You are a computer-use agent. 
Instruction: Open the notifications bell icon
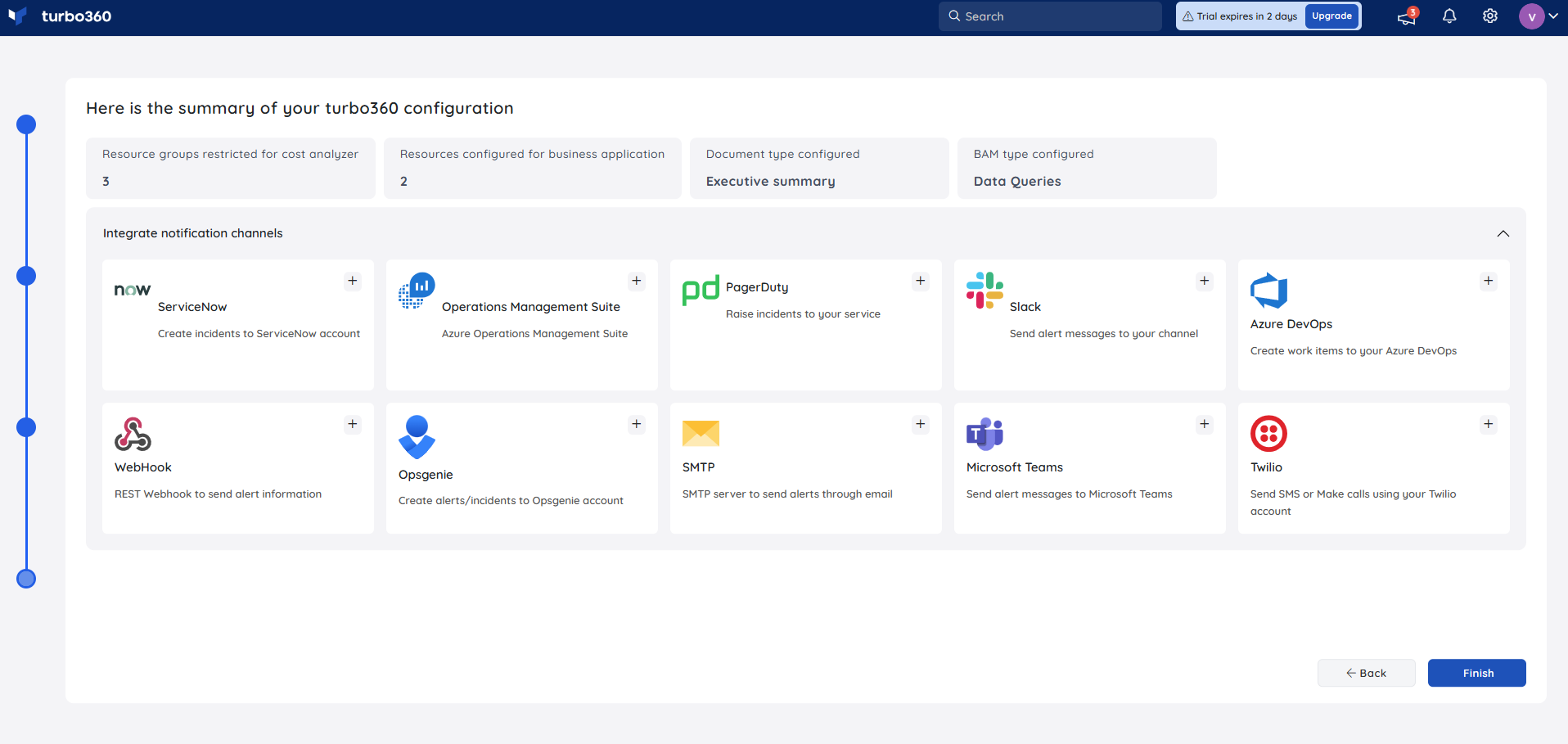1449,16
